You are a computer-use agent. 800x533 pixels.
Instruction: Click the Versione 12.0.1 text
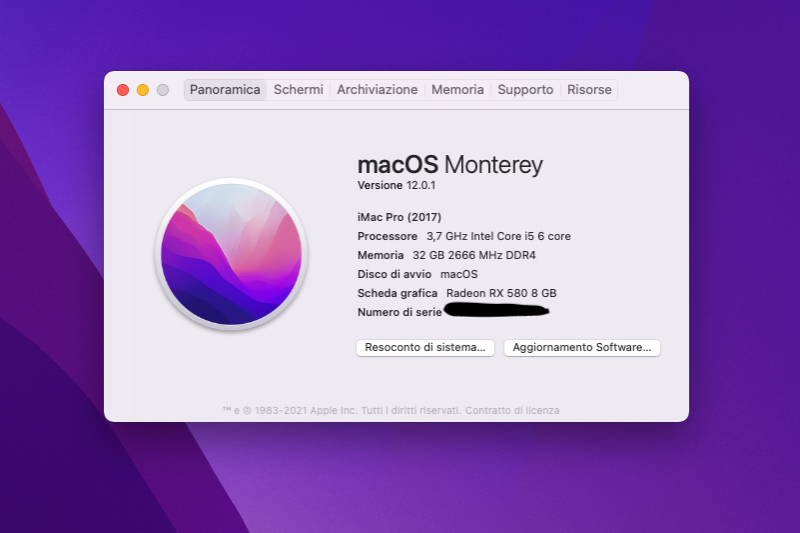[x=396, y=185]
